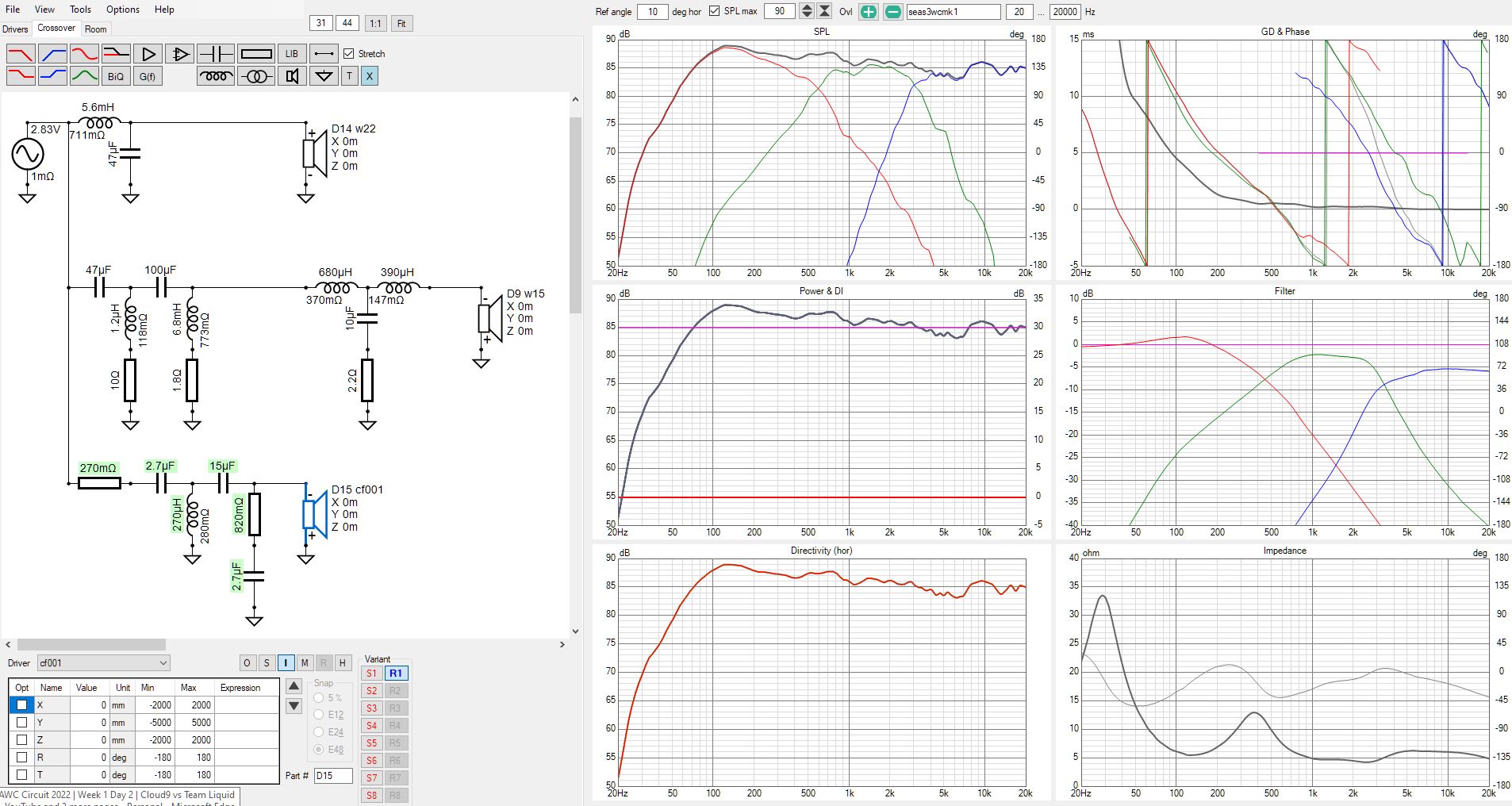1512x806 pixels.
Task: Insert a green peak/band-pass filter block
Action: tap(84, 76)
